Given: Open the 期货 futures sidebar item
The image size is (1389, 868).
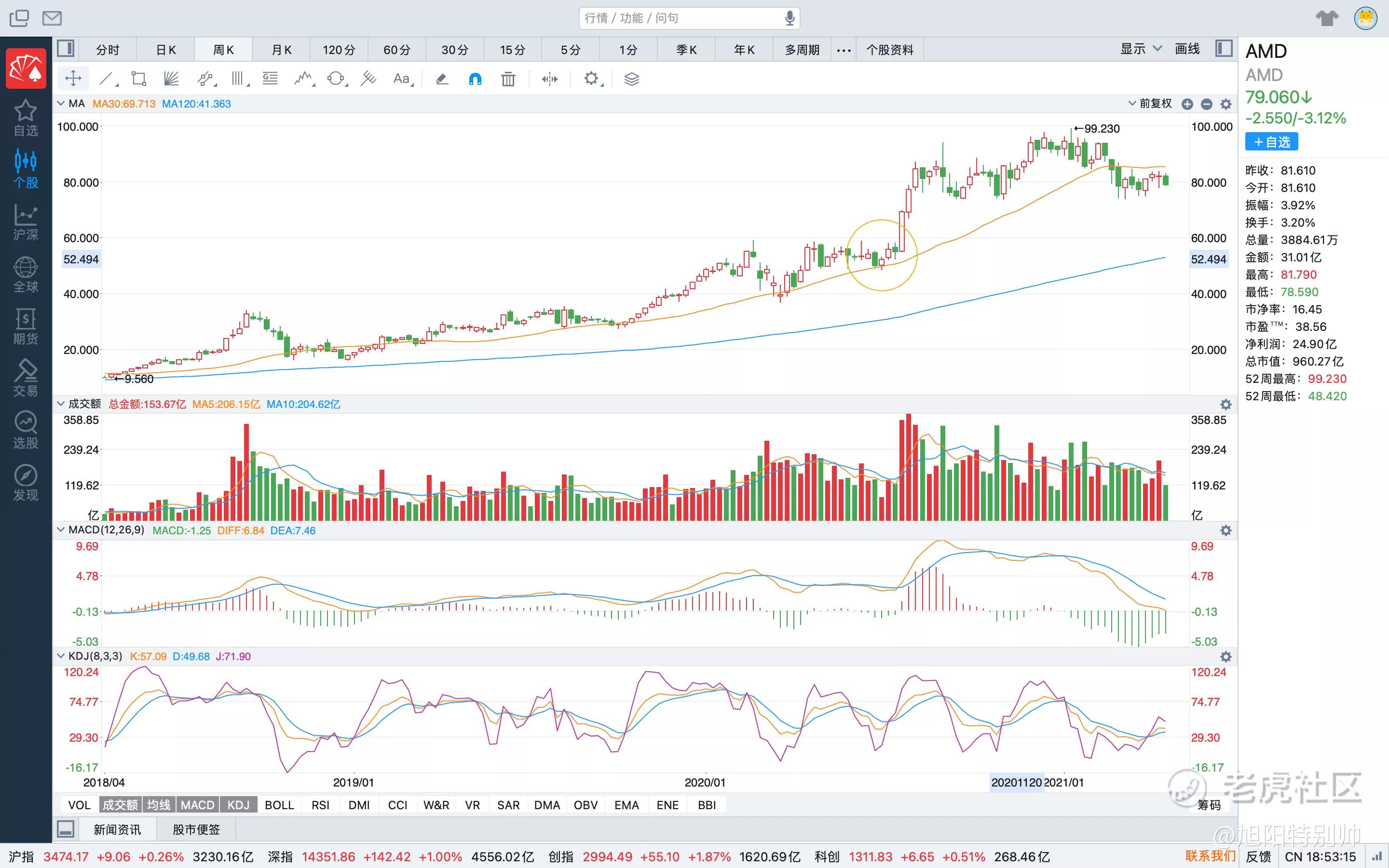Looking at the screenshot, I should (x=26, y=326).
